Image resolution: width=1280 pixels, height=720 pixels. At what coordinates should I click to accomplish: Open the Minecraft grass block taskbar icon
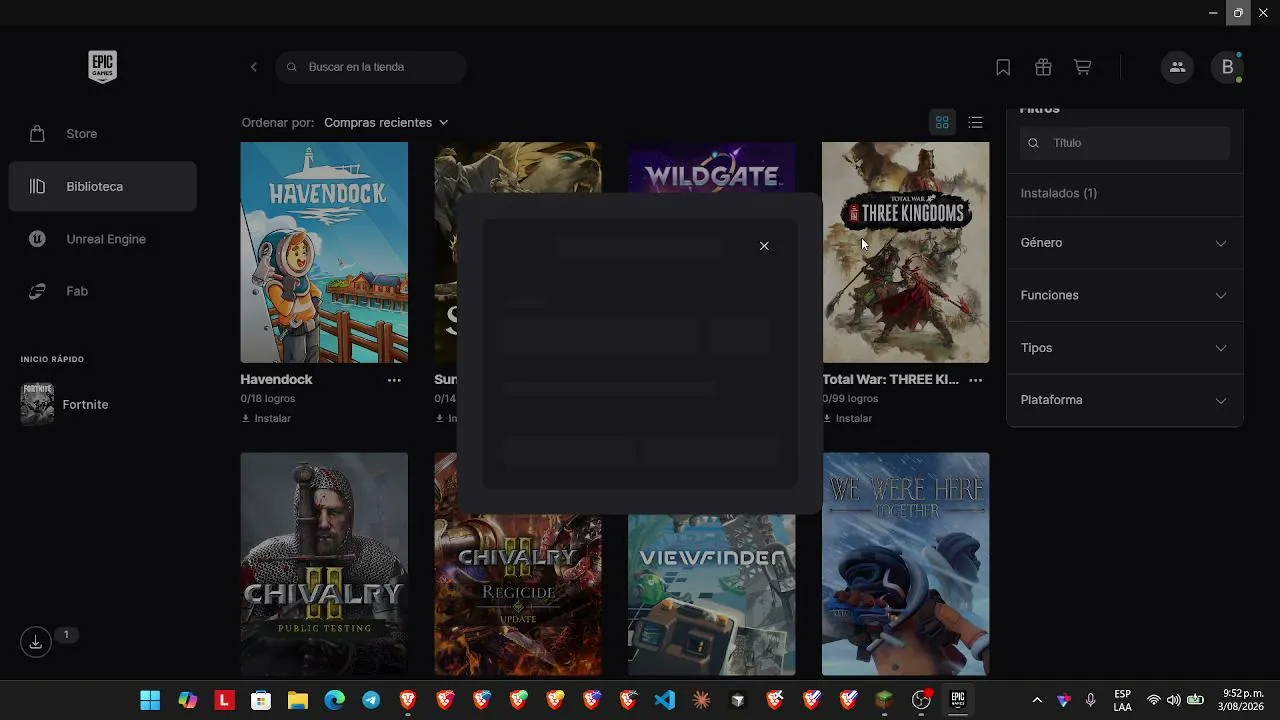pos(885,700)
